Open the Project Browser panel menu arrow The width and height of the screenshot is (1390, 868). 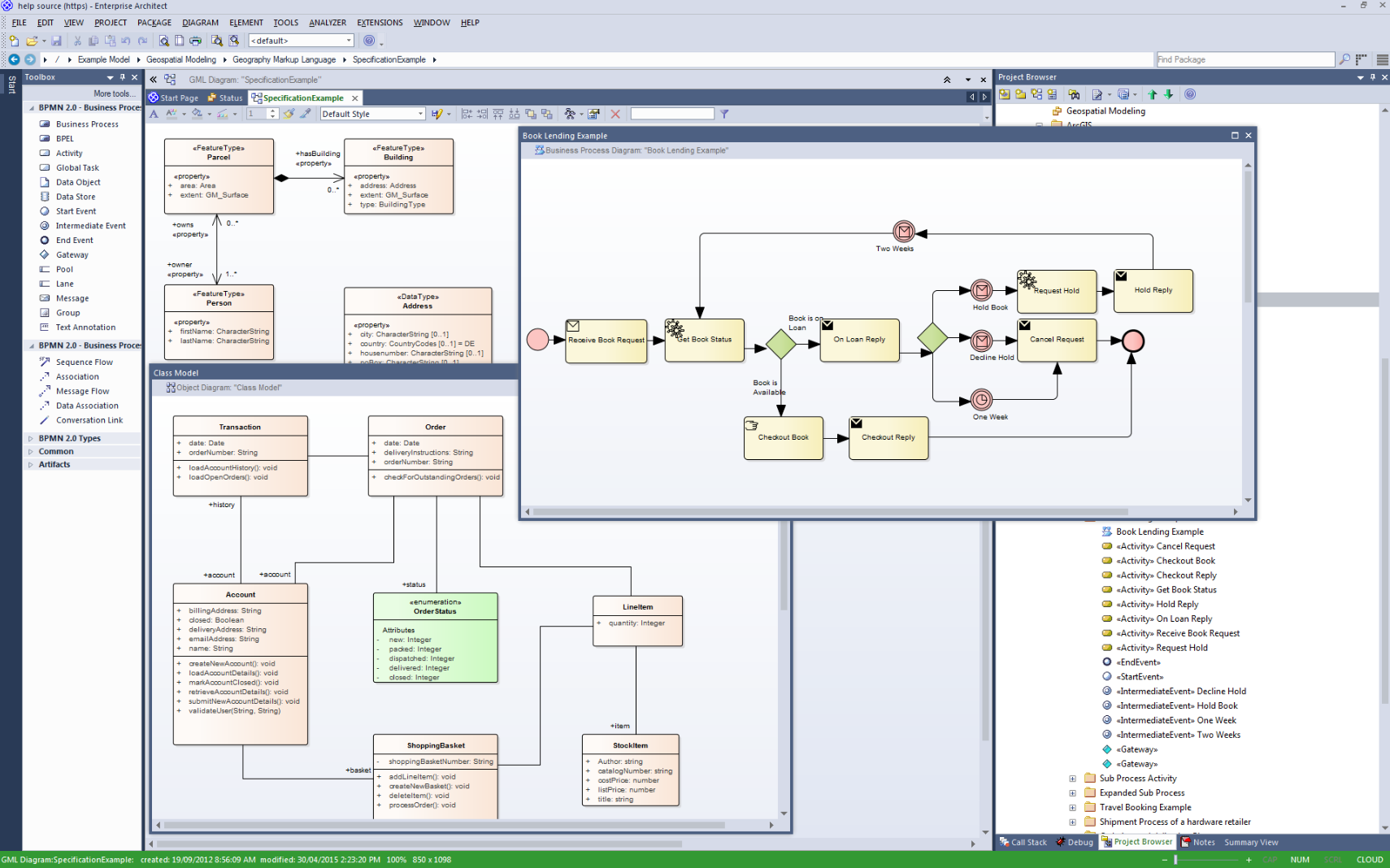click(x=1360, y=77)
